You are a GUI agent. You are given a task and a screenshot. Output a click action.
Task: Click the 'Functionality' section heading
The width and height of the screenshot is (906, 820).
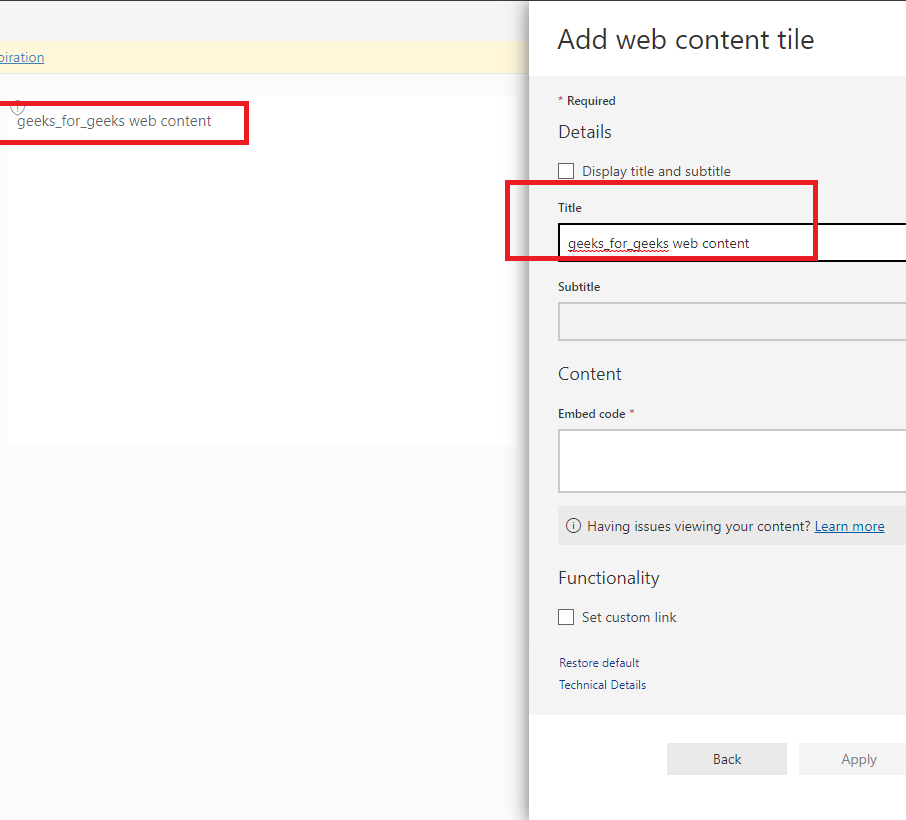[608, 578]
